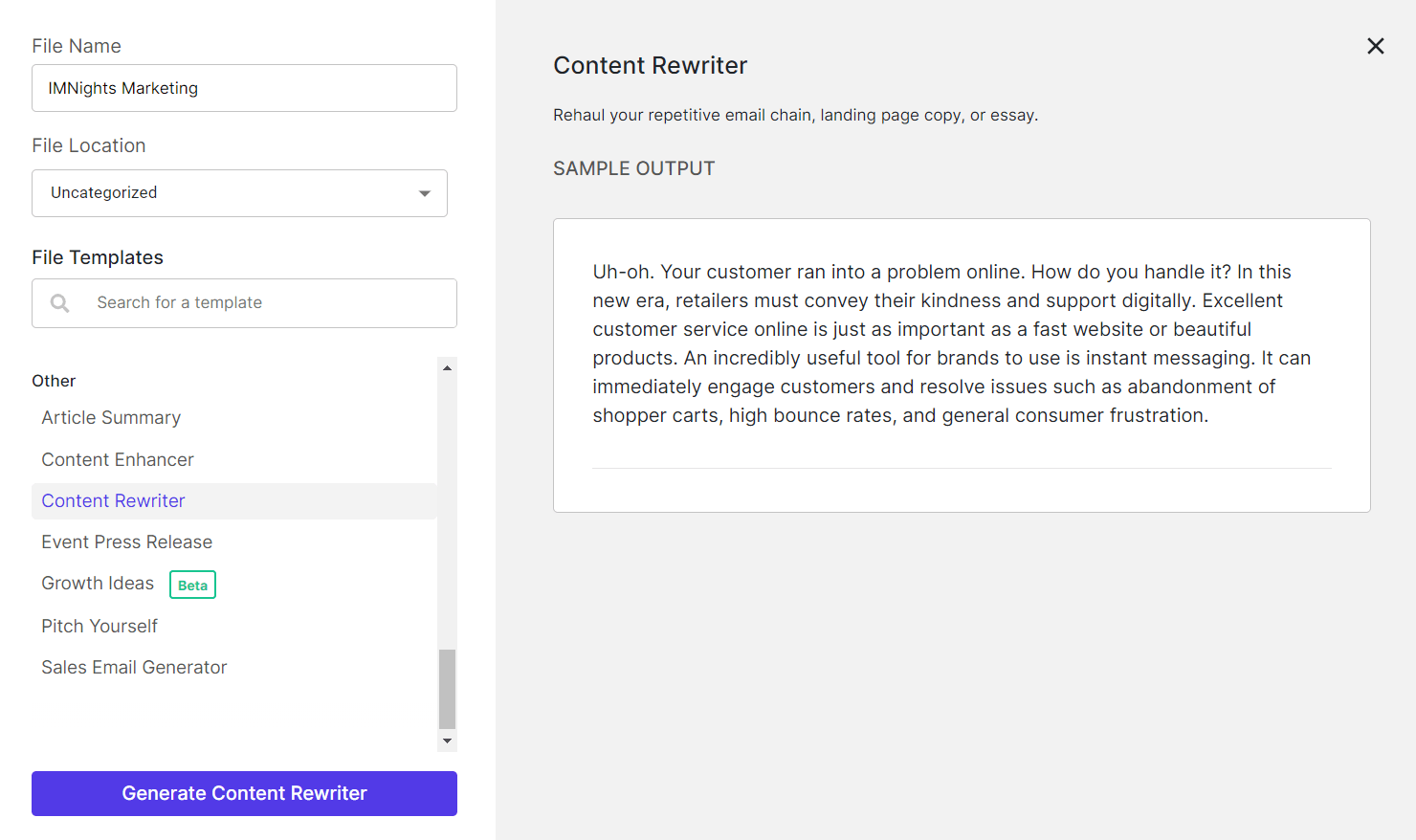
Task: Click the sample output text box
Action: point(962,365)
